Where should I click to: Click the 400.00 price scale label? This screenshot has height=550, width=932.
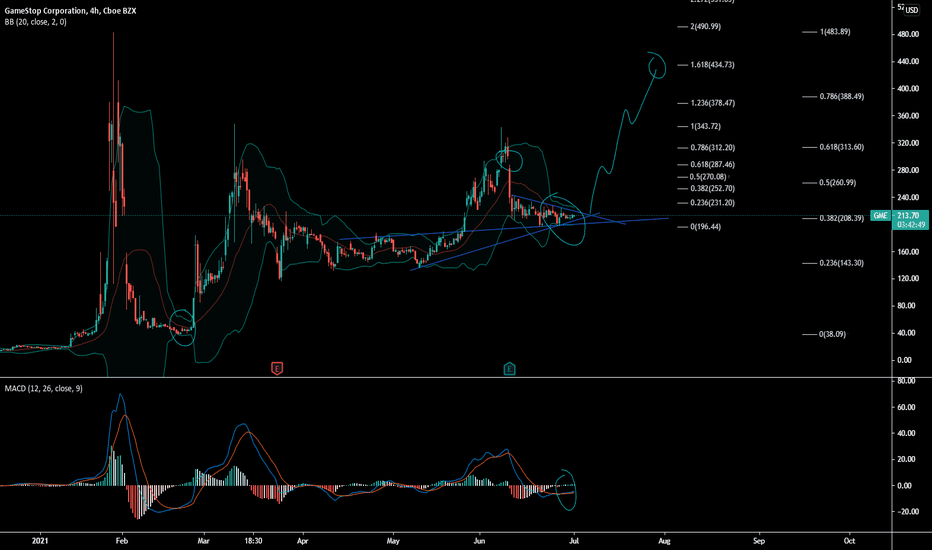pos(908,89)
